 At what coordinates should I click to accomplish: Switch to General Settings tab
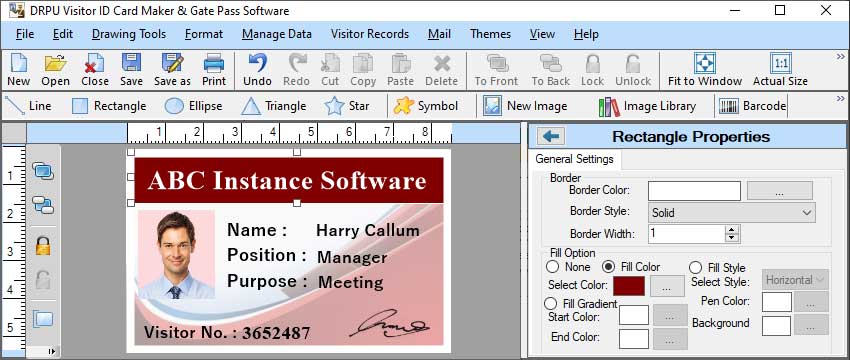[575, 159]
